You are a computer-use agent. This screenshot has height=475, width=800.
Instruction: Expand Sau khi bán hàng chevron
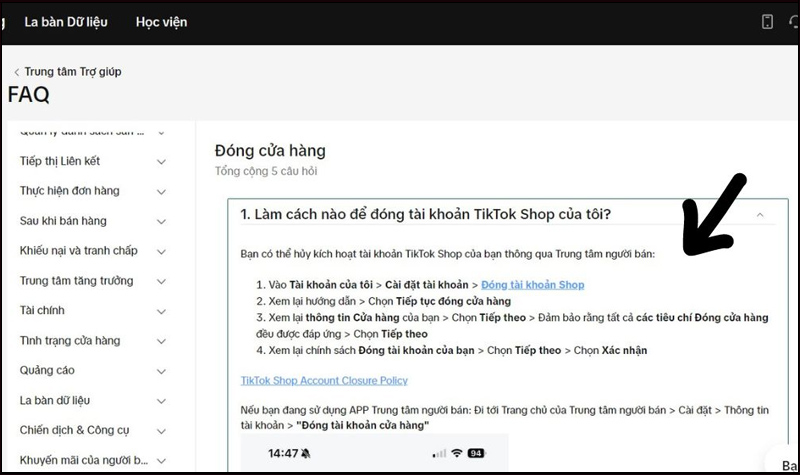pyautogui.click(x=161, y=221)
